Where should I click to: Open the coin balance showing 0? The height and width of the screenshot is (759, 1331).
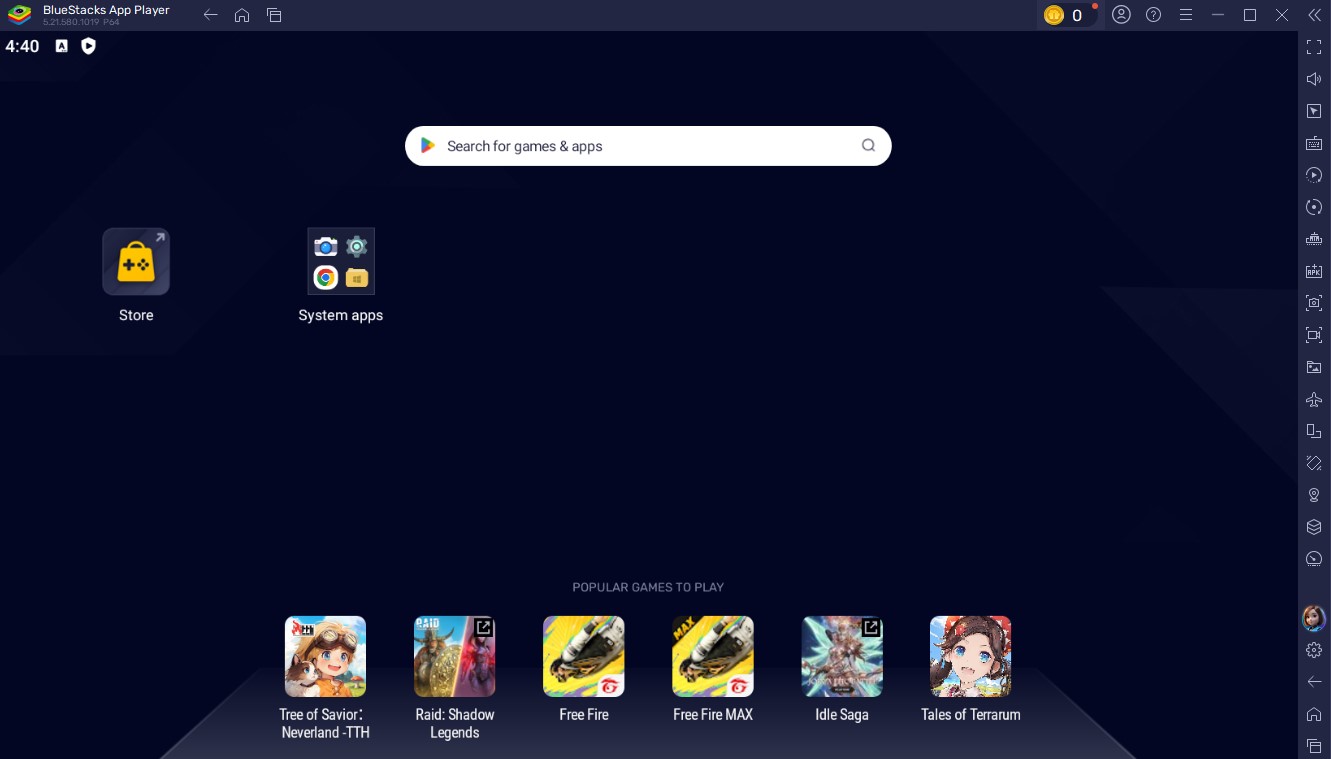click(1066, 15)
